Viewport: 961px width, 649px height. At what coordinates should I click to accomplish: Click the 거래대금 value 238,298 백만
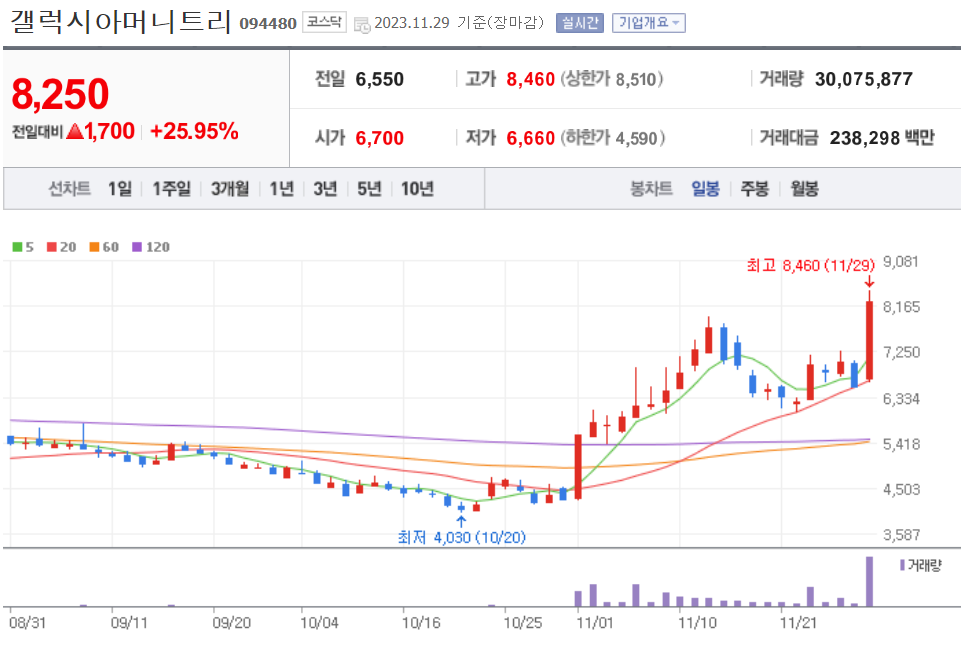(882, 139)
